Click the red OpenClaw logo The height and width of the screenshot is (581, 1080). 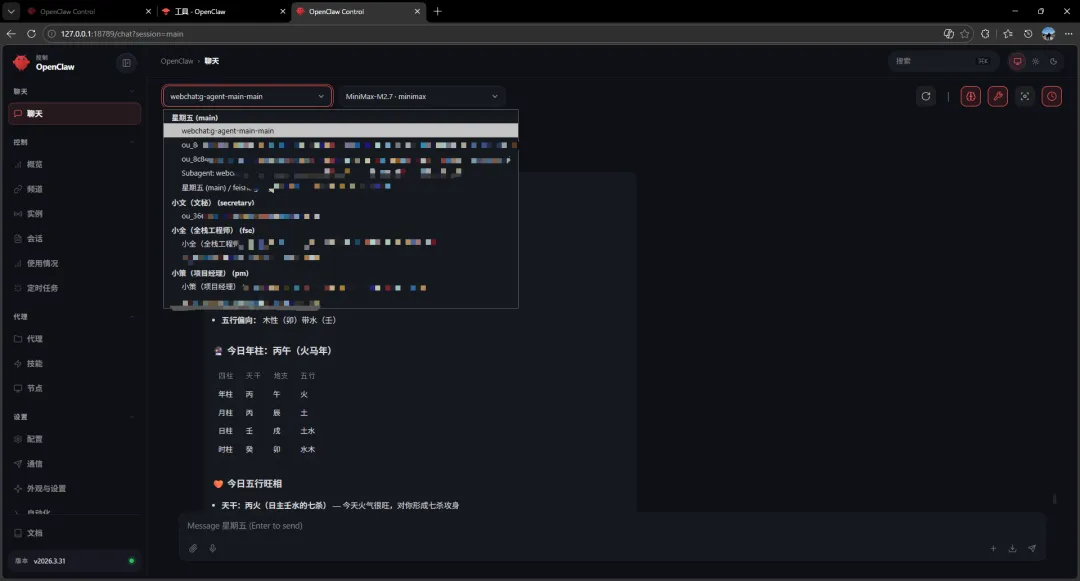point(21,63)
